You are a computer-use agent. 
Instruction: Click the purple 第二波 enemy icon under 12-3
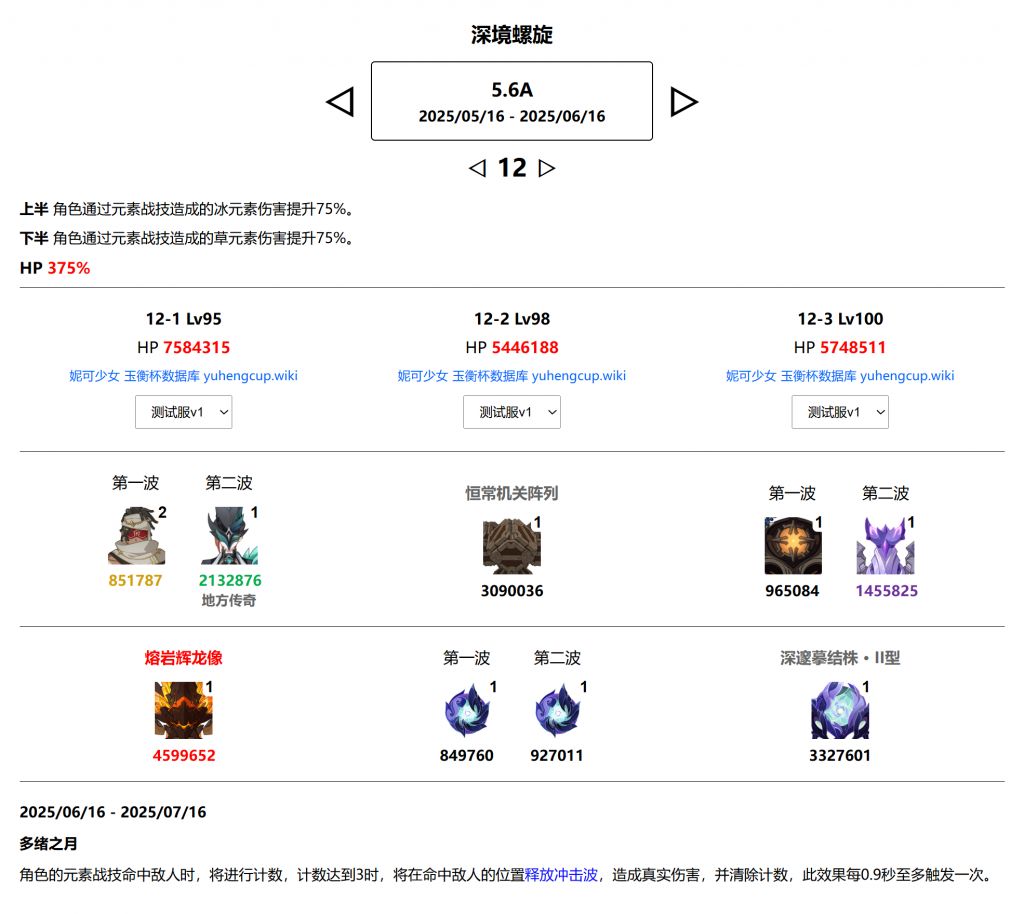[x=886, y=545]
